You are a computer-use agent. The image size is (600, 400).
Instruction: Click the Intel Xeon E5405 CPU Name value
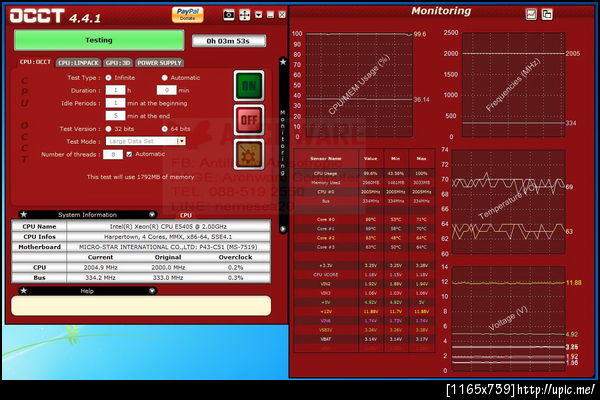click(168, 226)
